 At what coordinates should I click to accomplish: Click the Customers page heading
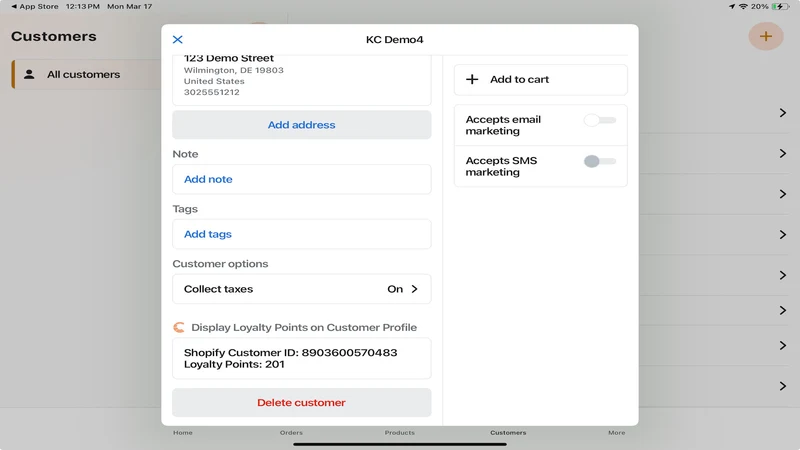pos(54,36)
